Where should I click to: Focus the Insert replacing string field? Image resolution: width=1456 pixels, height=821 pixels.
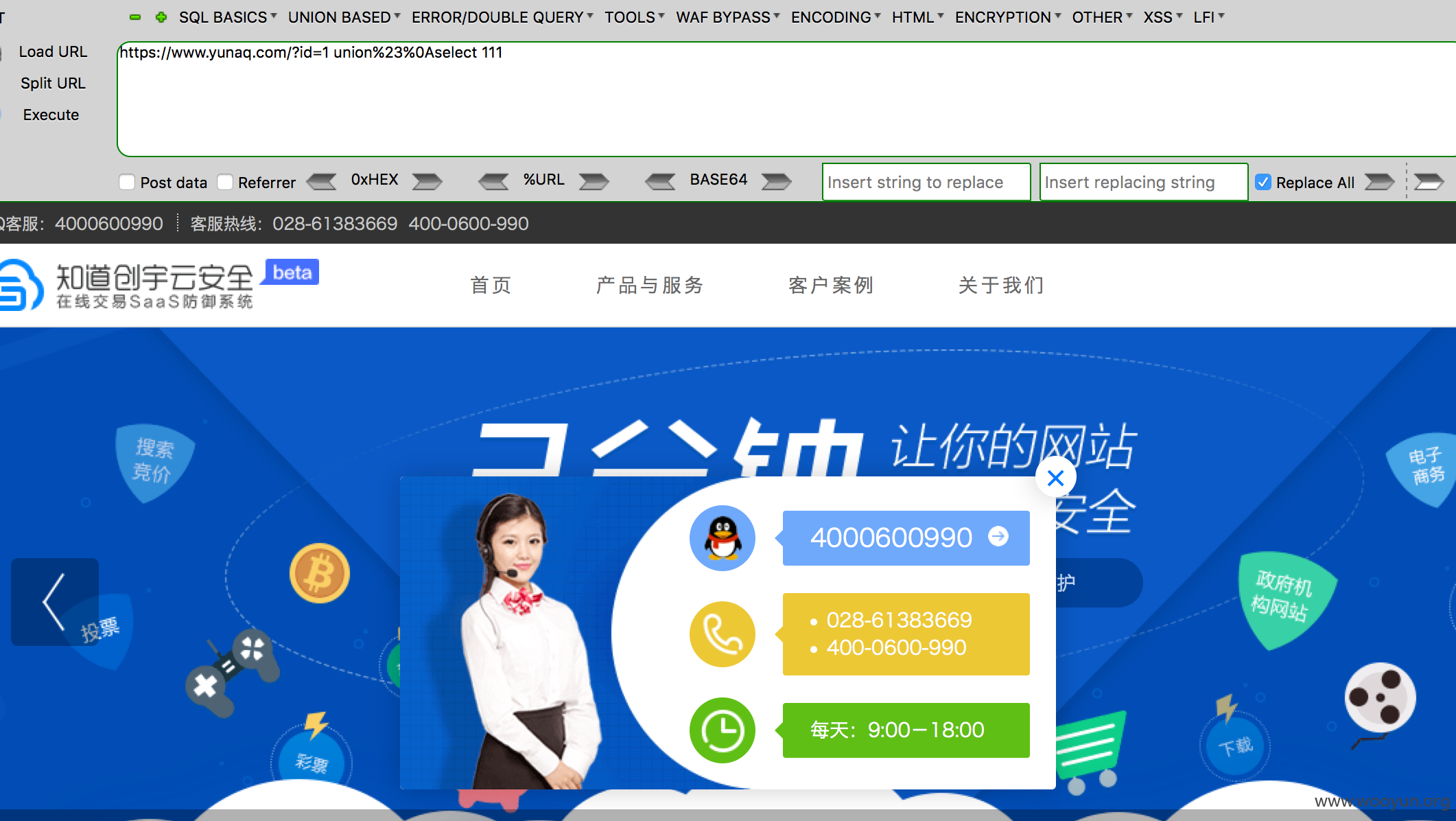pyautogui.click(x=1144, y=182)
